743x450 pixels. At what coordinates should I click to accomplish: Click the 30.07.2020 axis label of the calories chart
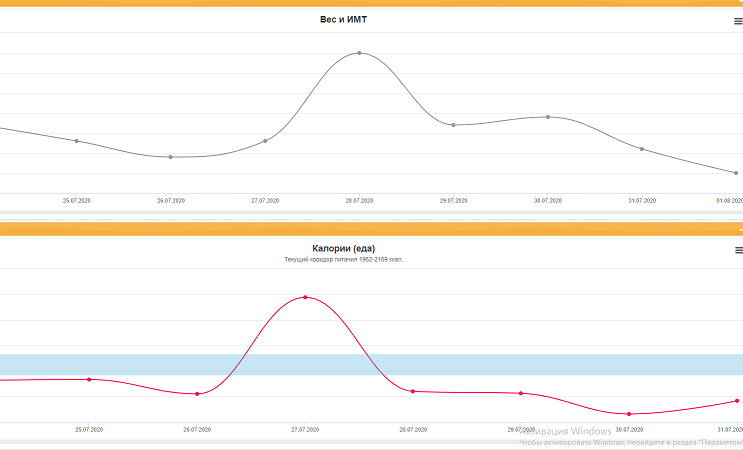coord(629,430)
